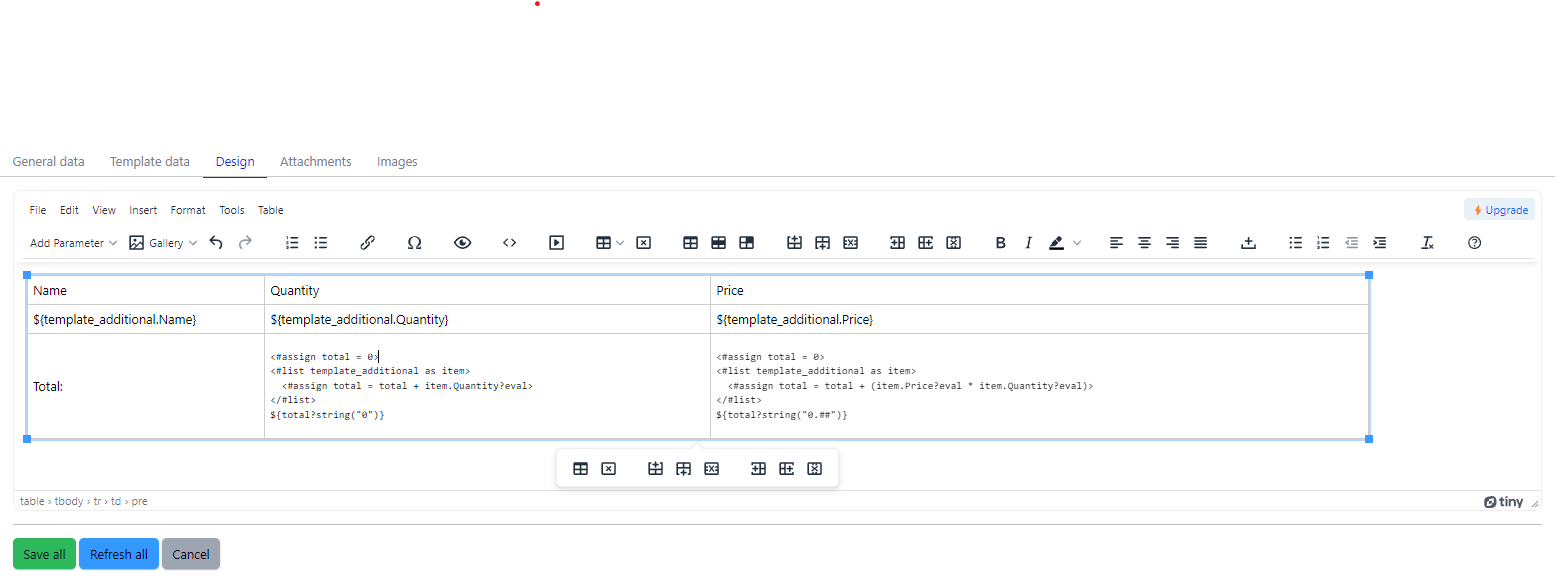Click 'tbody' in element path breadcrumb
This screenshot has width=1560, height=579.
[x=69, y=501]
